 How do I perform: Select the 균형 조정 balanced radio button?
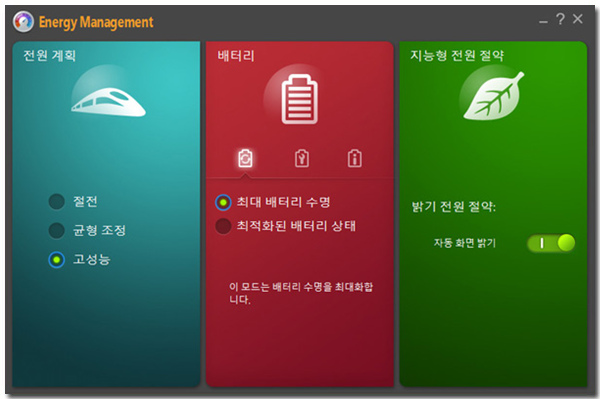click(x=57, y=230)
